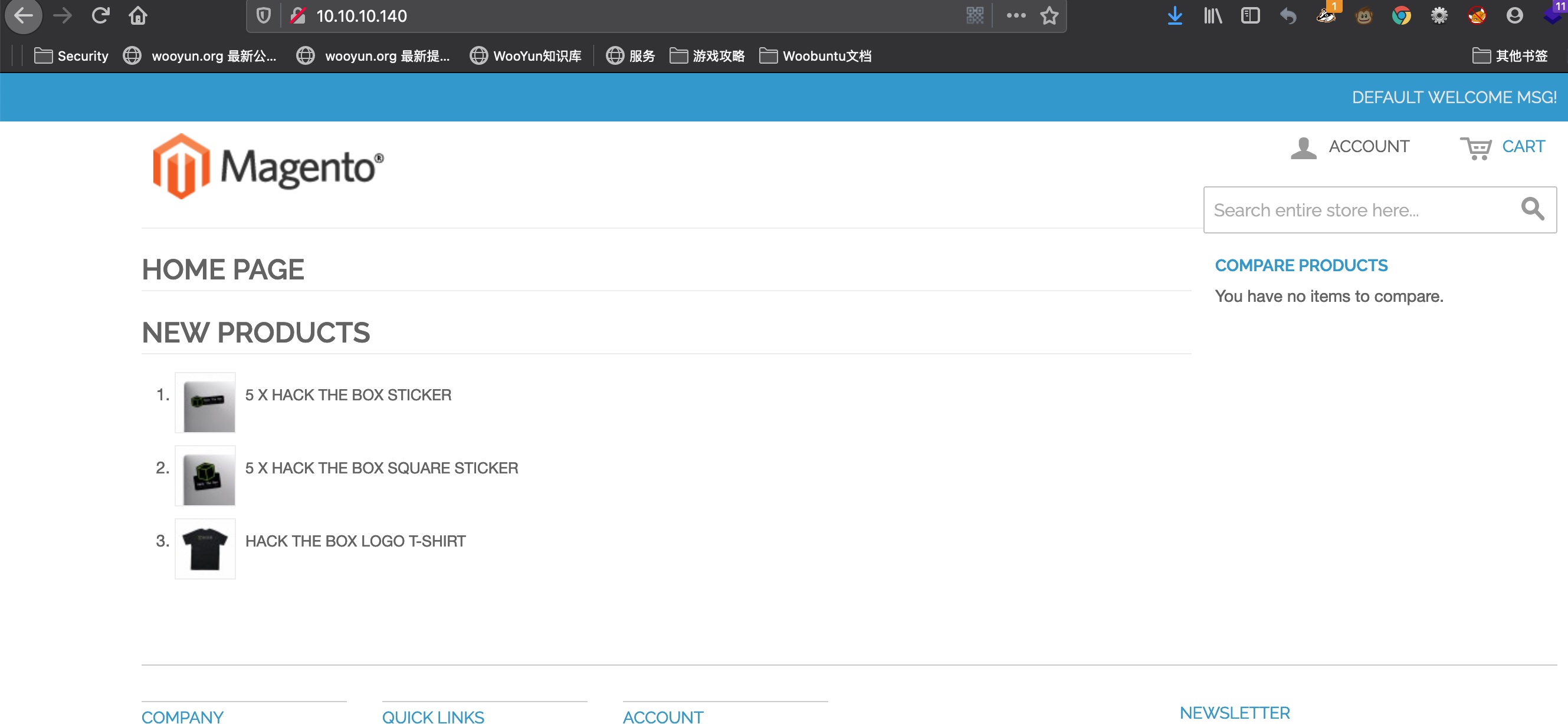The width and height of the screenshot is (1568, 724).
Task: Open the downloads arrow icon
Action: click(1175, 16)
